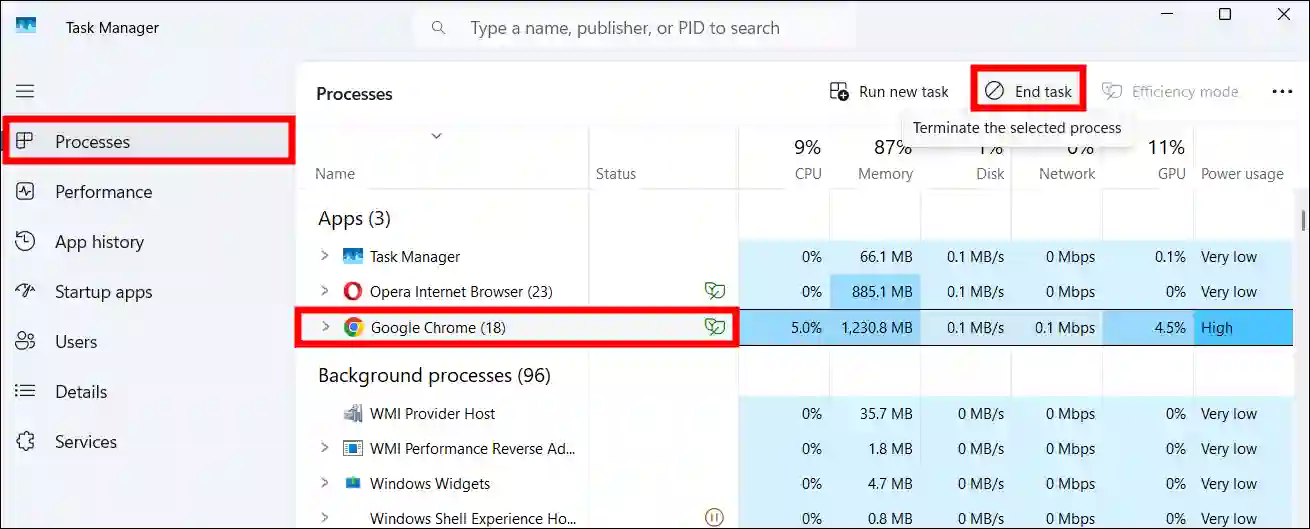The image size is (1310, 529).
Task: Click the Google Chrome logo icon
Action: click(353, 327)
